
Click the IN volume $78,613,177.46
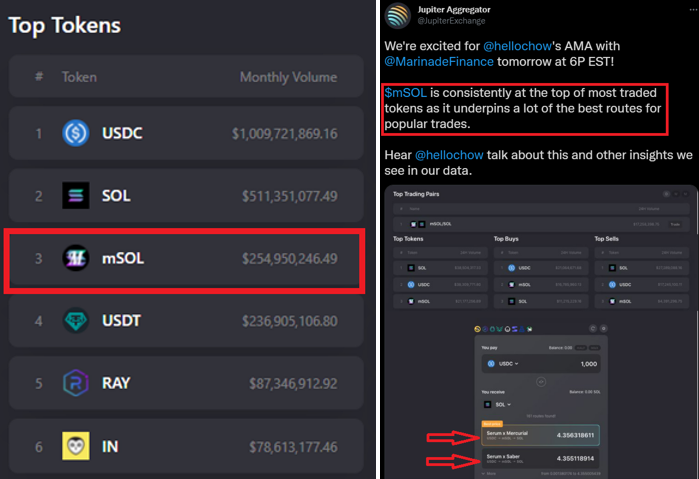[293, 446]
